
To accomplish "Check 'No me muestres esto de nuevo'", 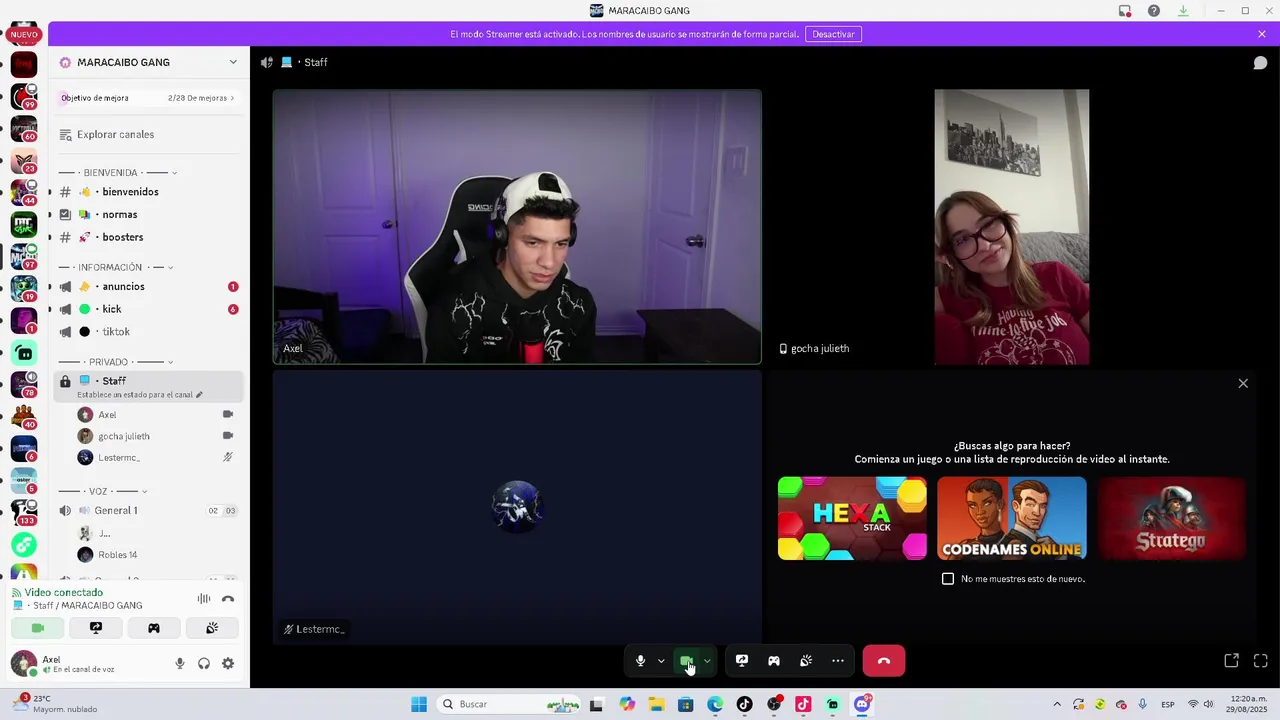I will [948, 579].
